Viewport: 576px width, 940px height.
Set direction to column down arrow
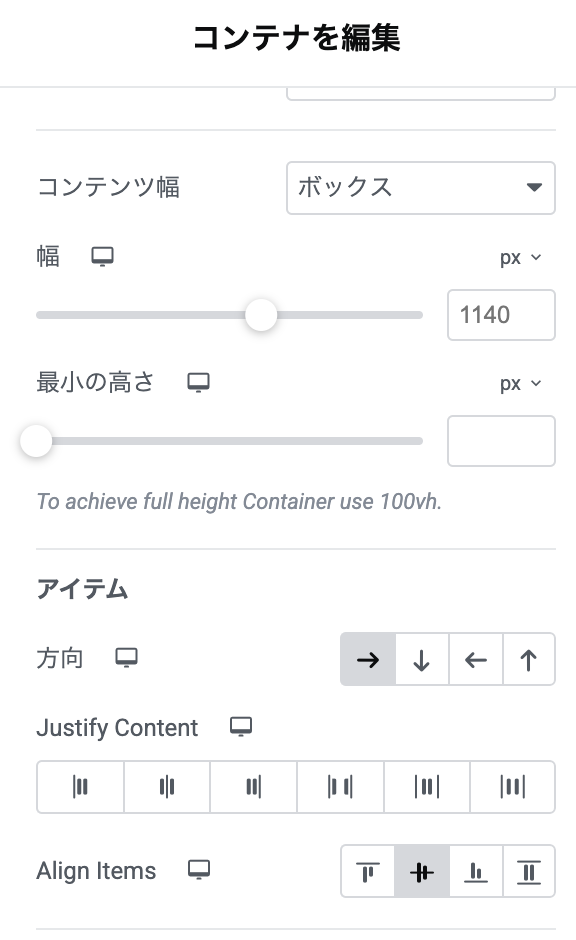pos(422,659)
